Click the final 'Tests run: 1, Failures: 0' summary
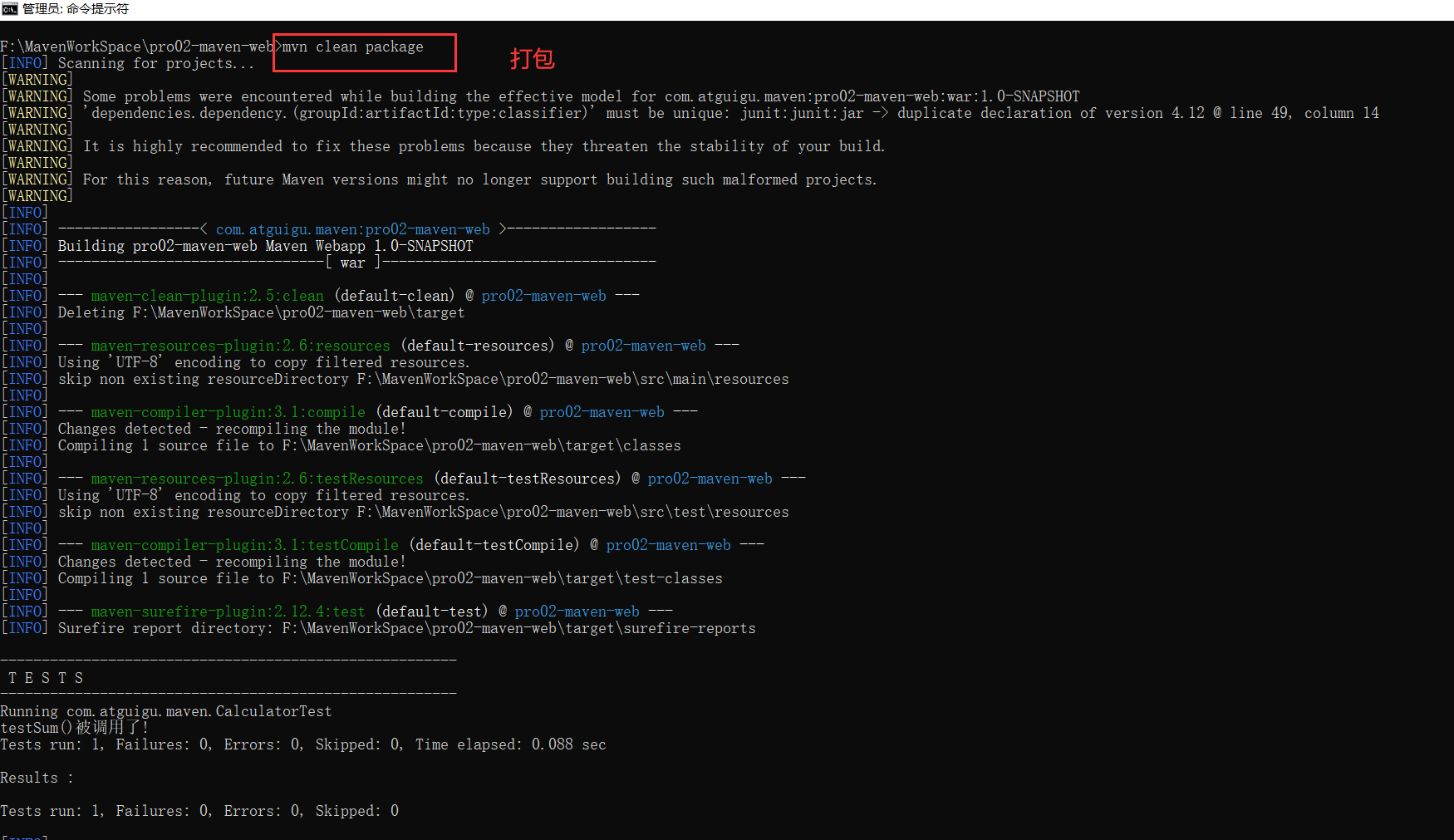 199,811
